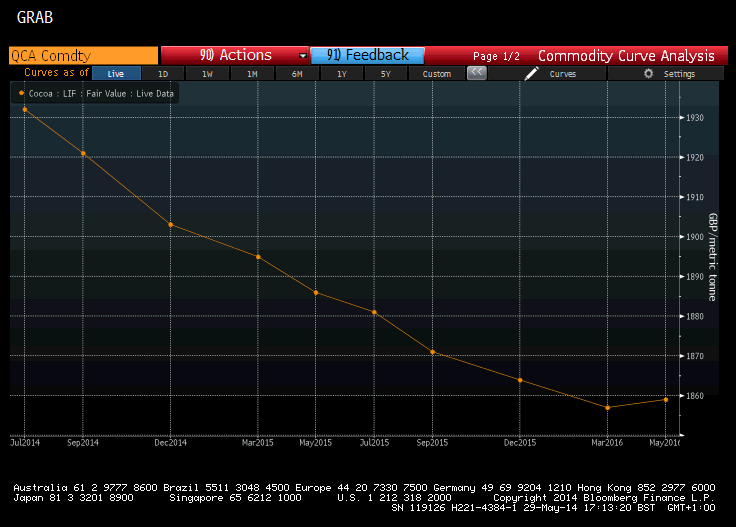Click the Commodity Curve Analysis title
This screenshot has width=736, height=527.
pos(626,56)
